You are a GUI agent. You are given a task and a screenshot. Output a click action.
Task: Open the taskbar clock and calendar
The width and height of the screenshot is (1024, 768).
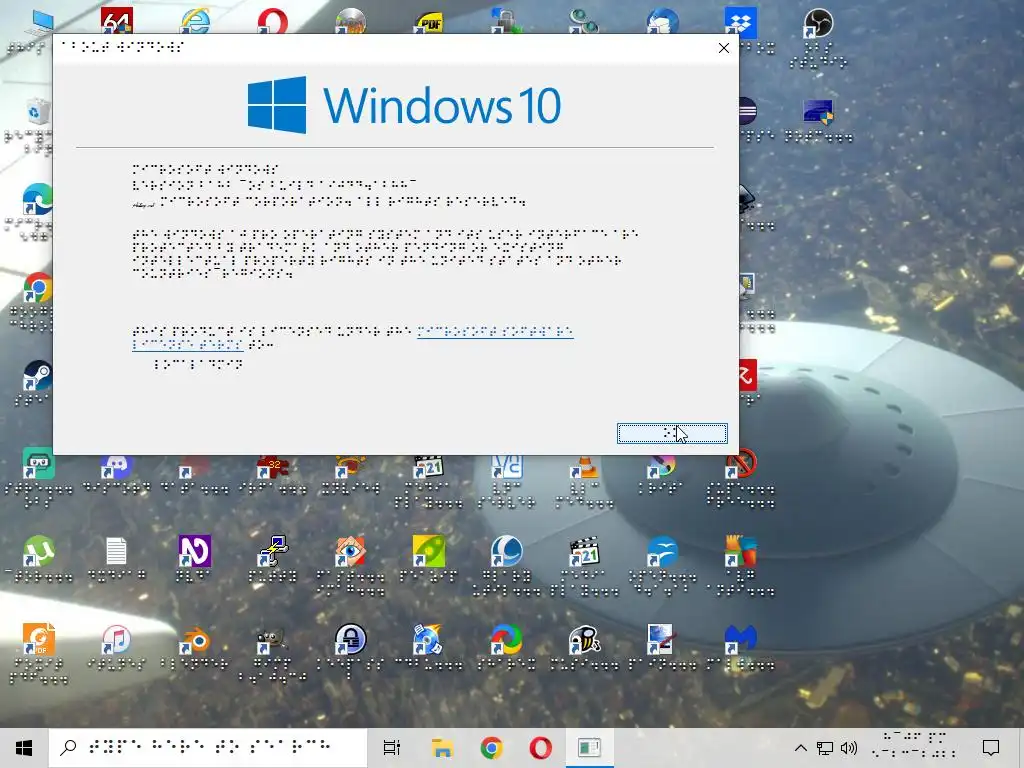pos(914,748)
